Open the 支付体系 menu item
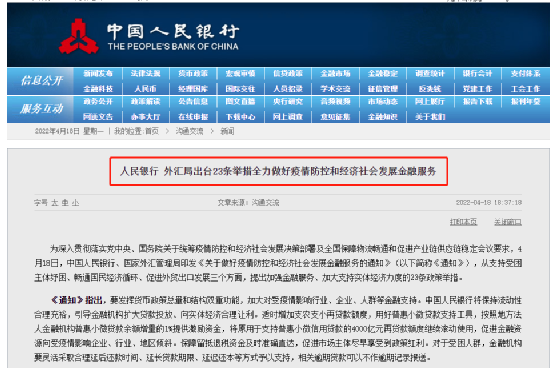This screenshot has width=554, height=368. click(x=525, y=73)
